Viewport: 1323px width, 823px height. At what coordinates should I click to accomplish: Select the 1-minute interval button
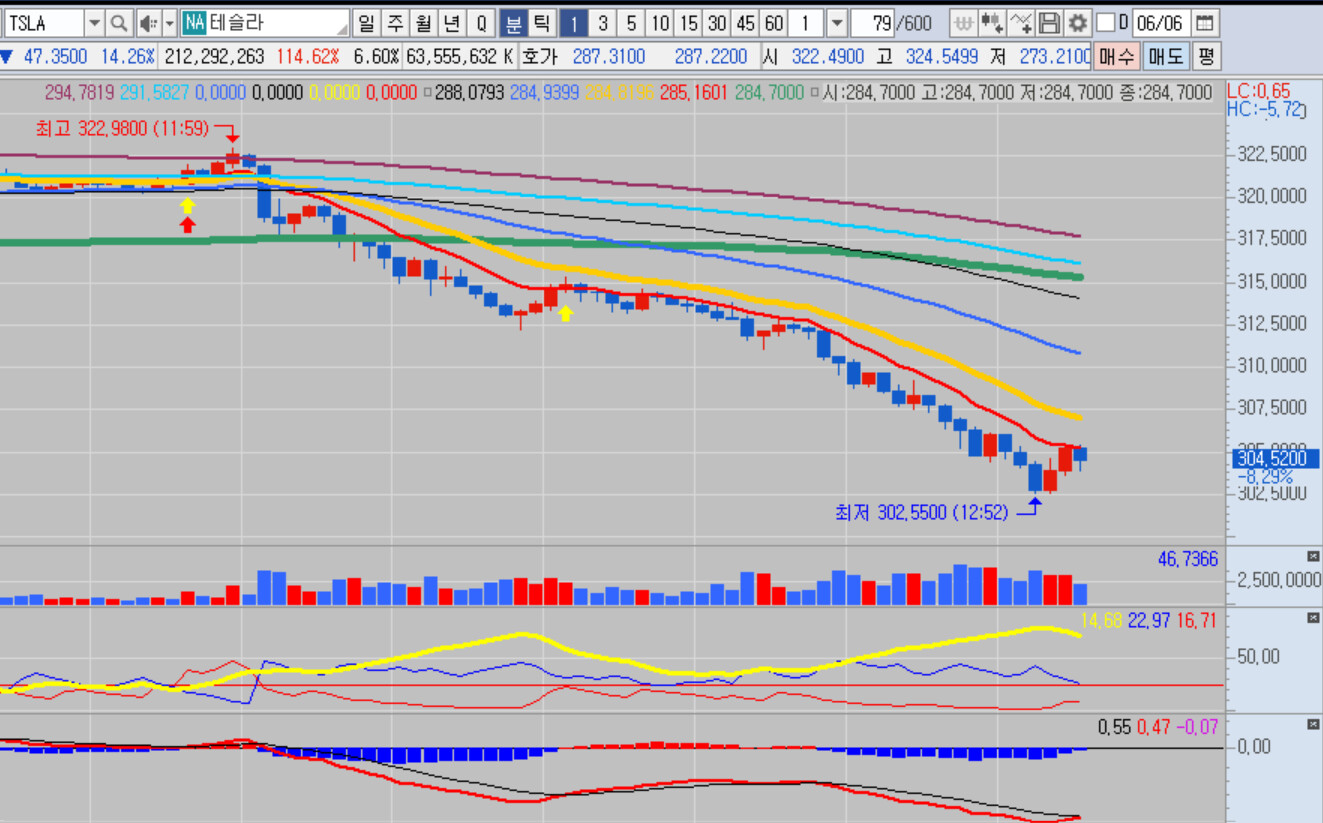573,23
